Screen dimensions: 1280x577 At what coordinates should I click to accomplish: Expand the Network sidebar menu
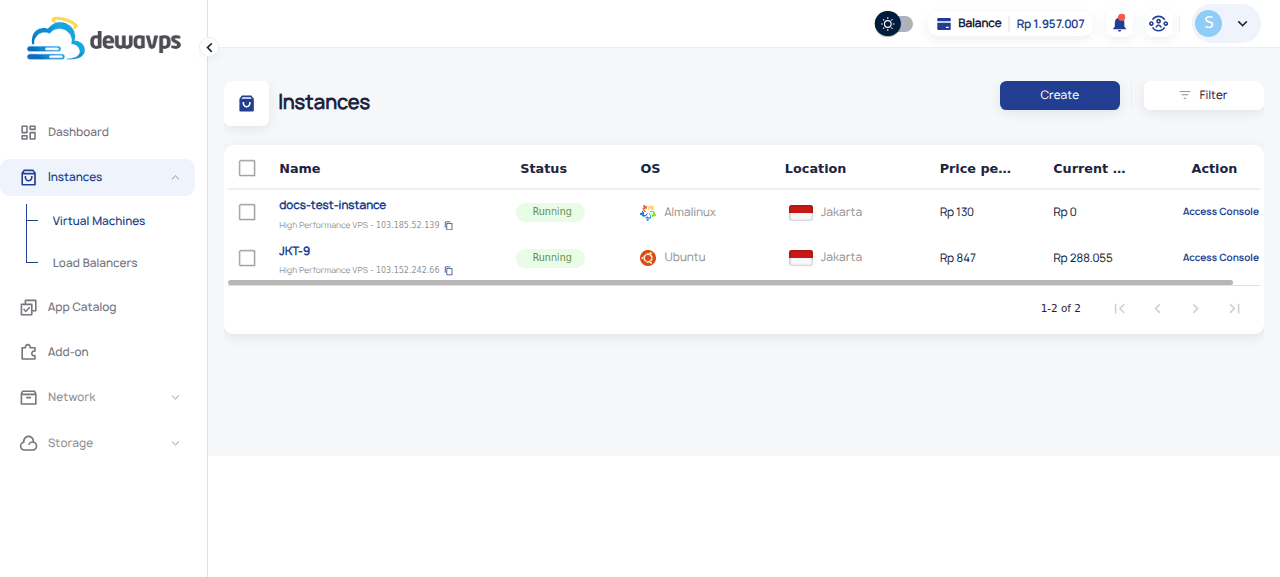[x=97, y=397]
